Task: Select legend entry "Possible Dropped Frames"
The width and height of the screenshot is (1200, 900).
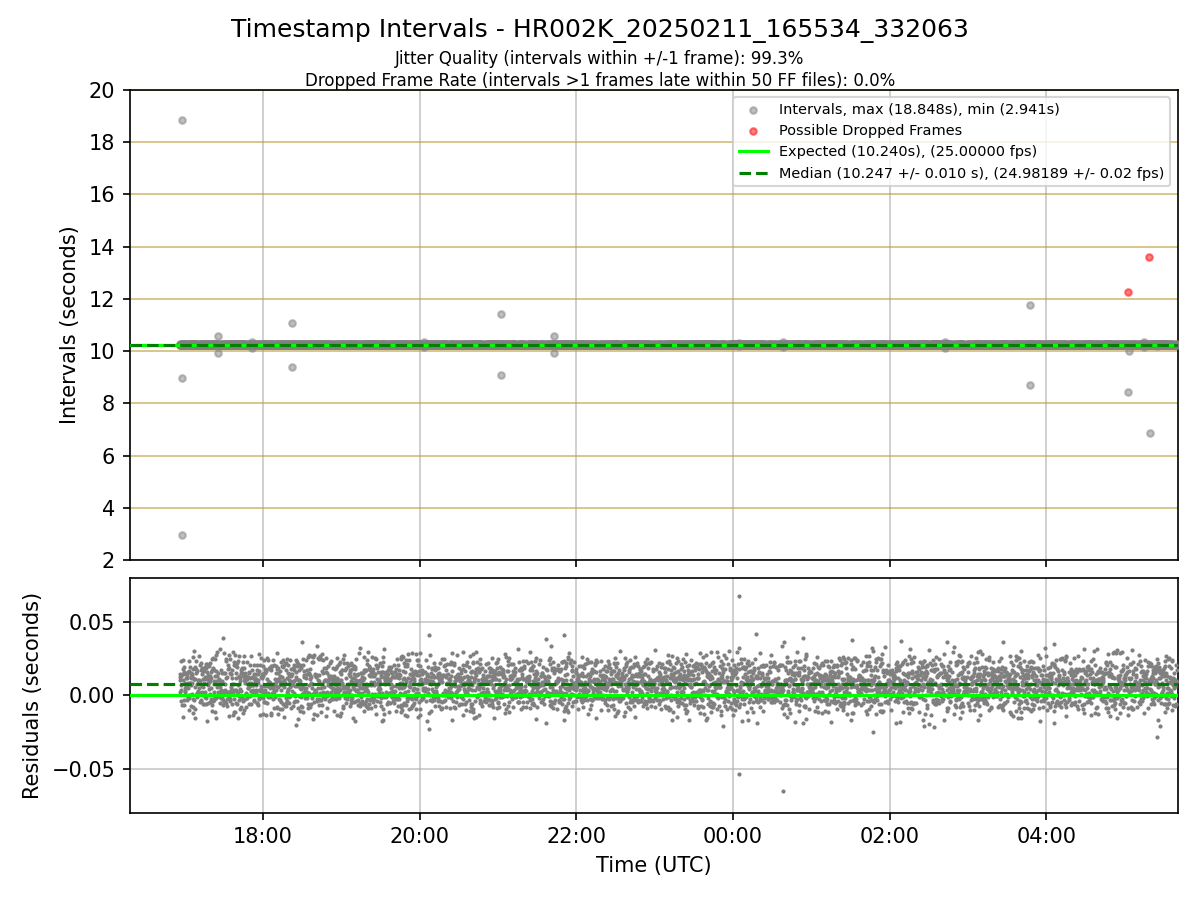Action: coord(870,130)
